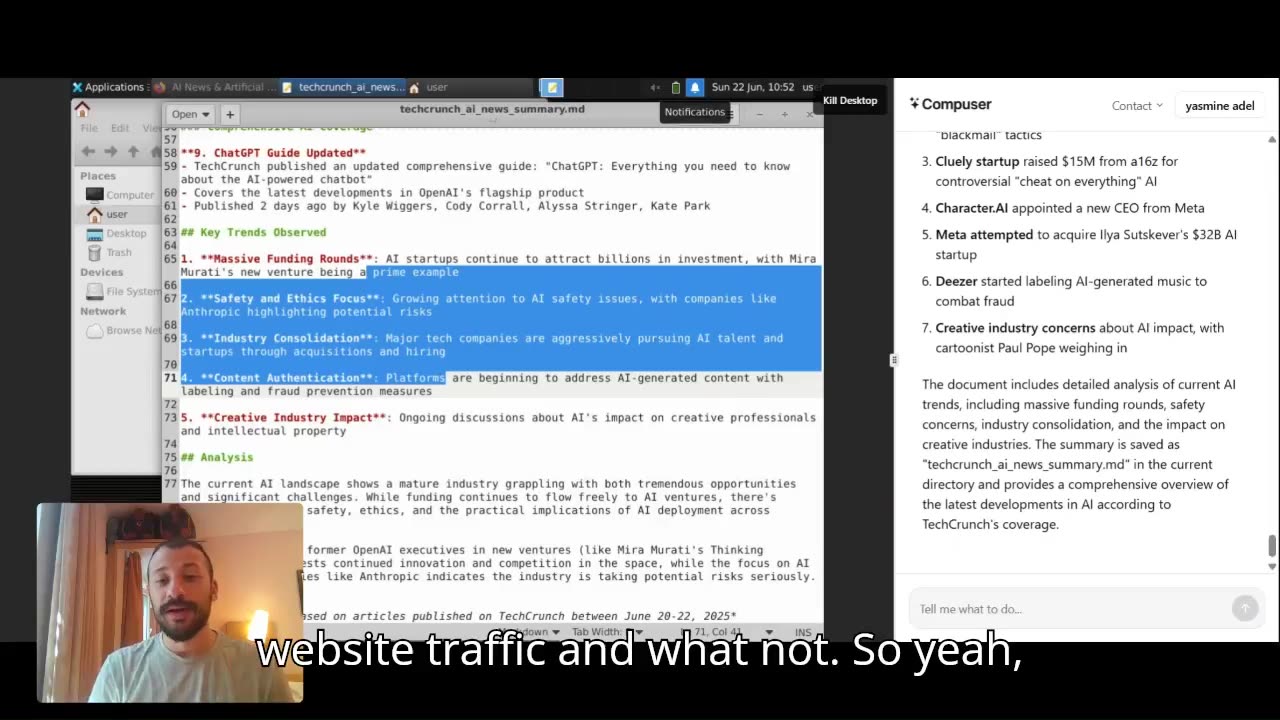Click scroll-up arrow of chat panel scrollbar
This screenshot has width=1280, height=720.
click(1272, 139)
